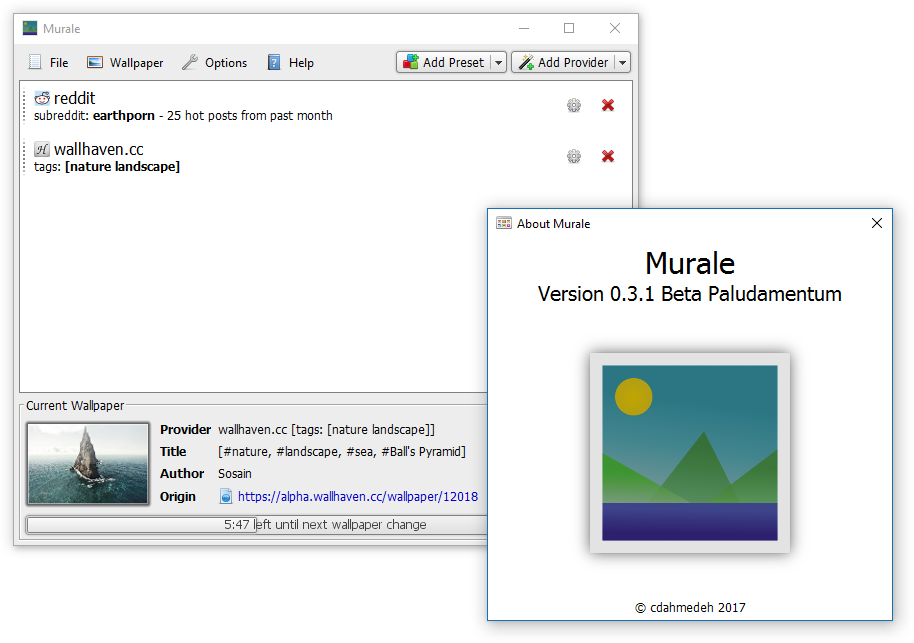This screenshot has width=914, height=643.
Task: Click the origin web page icon
Action: coord(226,497)
